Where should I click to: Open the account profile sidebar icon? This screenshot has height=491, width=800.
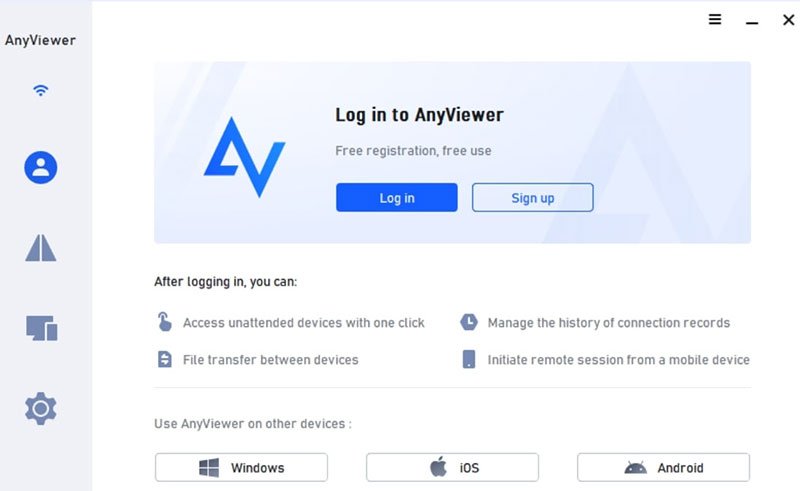(41, 167)
